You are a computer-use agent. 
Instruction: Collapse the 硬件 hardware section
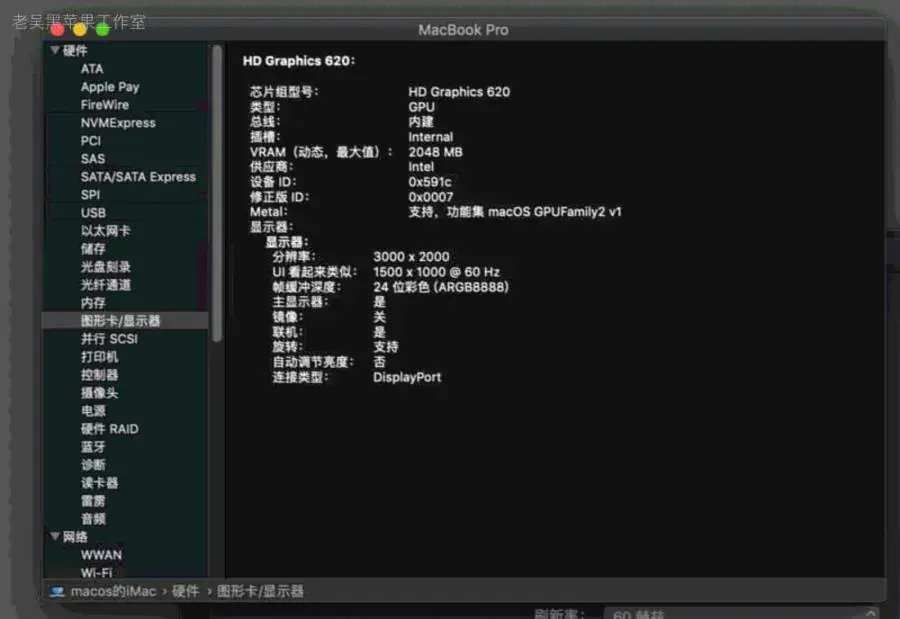click(x=55, y=51)
